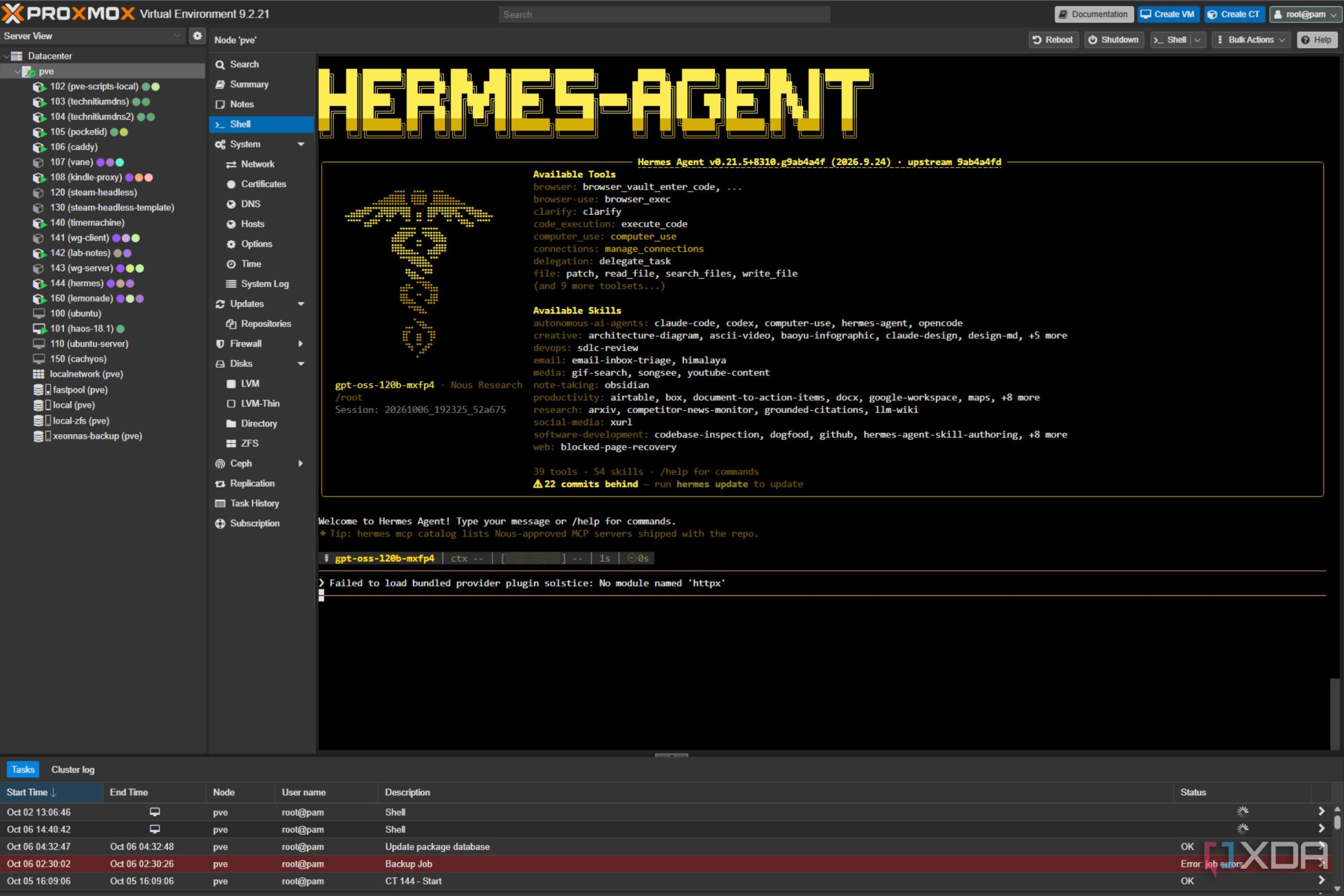Open the Bulk Actions dropdown
1344x896 pixels.
click(x=1251, y=40)
